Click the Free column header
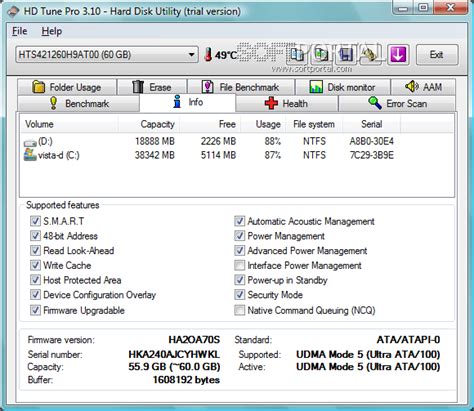The width and height of the screenshot is (474, 411). 210,124
